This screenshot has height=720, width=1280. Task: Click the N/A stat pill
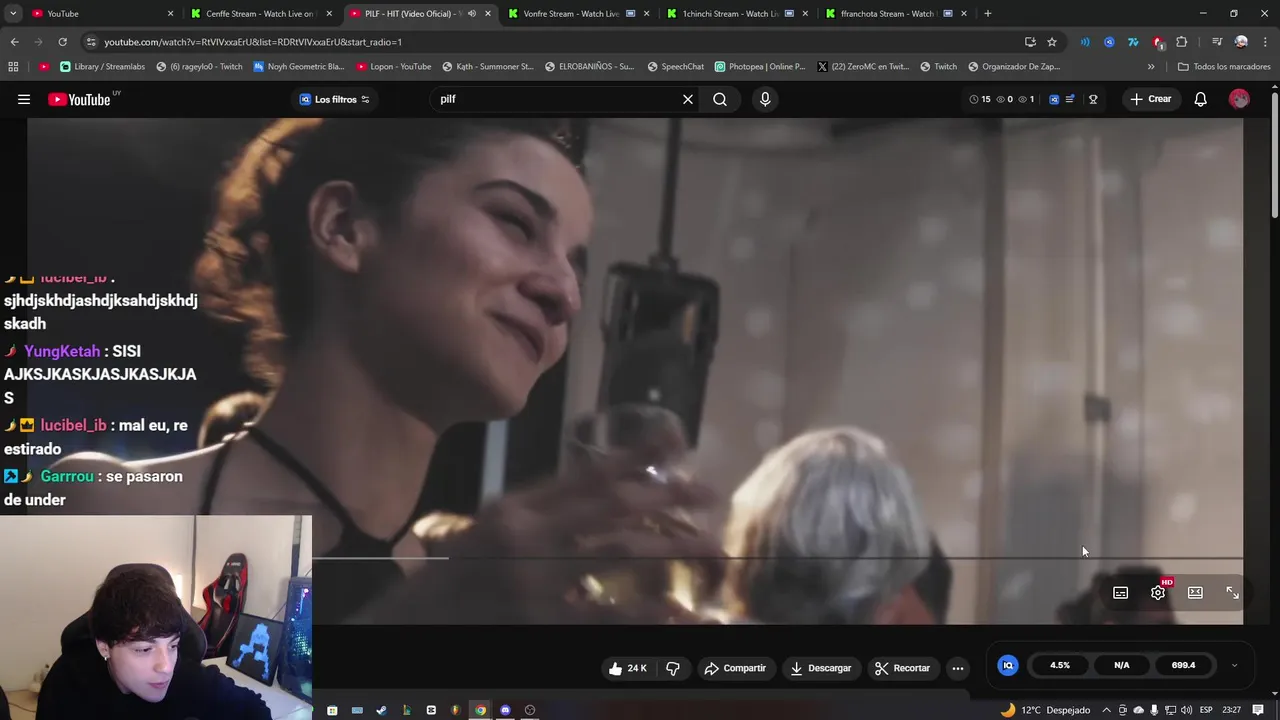[1122, 665]
